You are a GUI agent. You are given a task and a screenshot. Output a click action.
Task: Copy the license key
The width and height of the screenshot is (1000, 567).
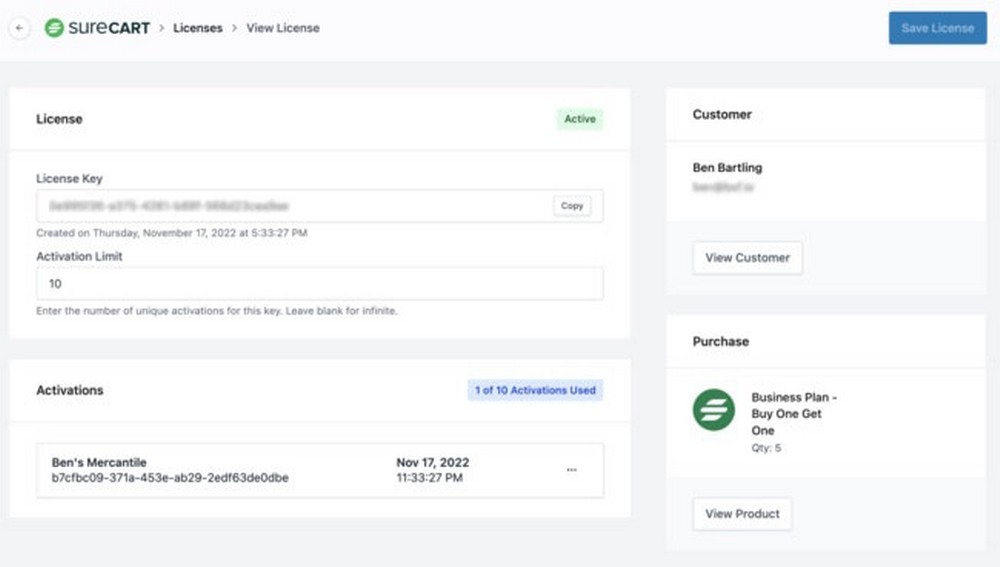(572, 205)
